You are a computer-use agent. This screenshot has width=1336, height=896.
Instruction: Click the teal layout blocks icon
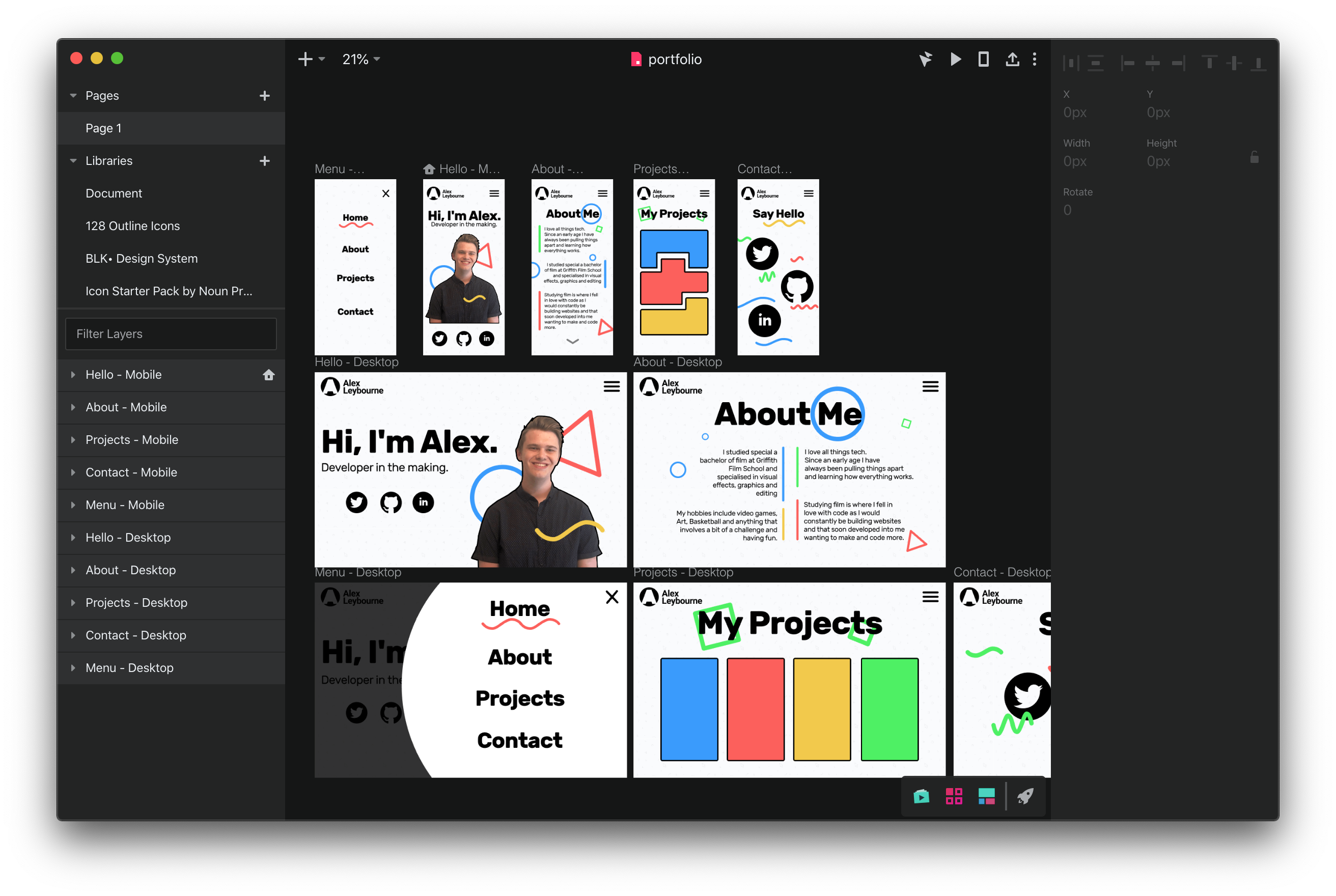pyautogui.click(x=986, y=796)
